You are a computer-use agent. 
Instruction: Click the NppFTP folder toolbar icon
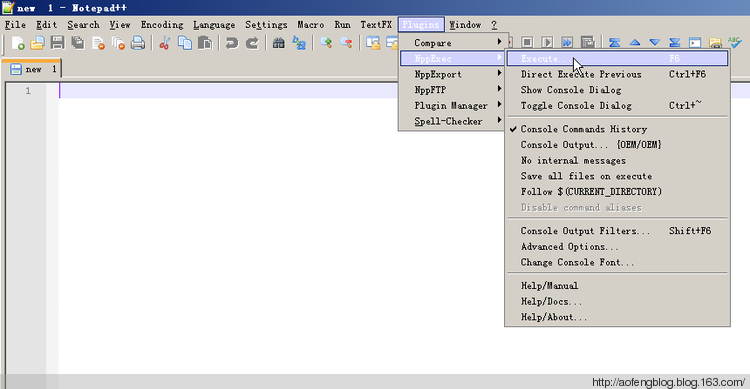coord(715,43)
